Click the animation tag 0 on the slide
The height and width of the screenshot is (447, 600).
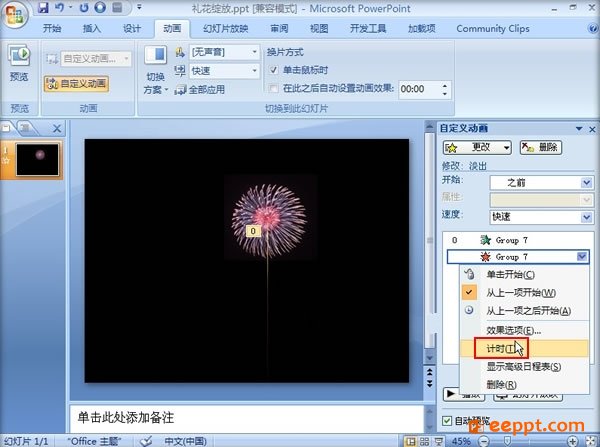click(x=253, y=231)
